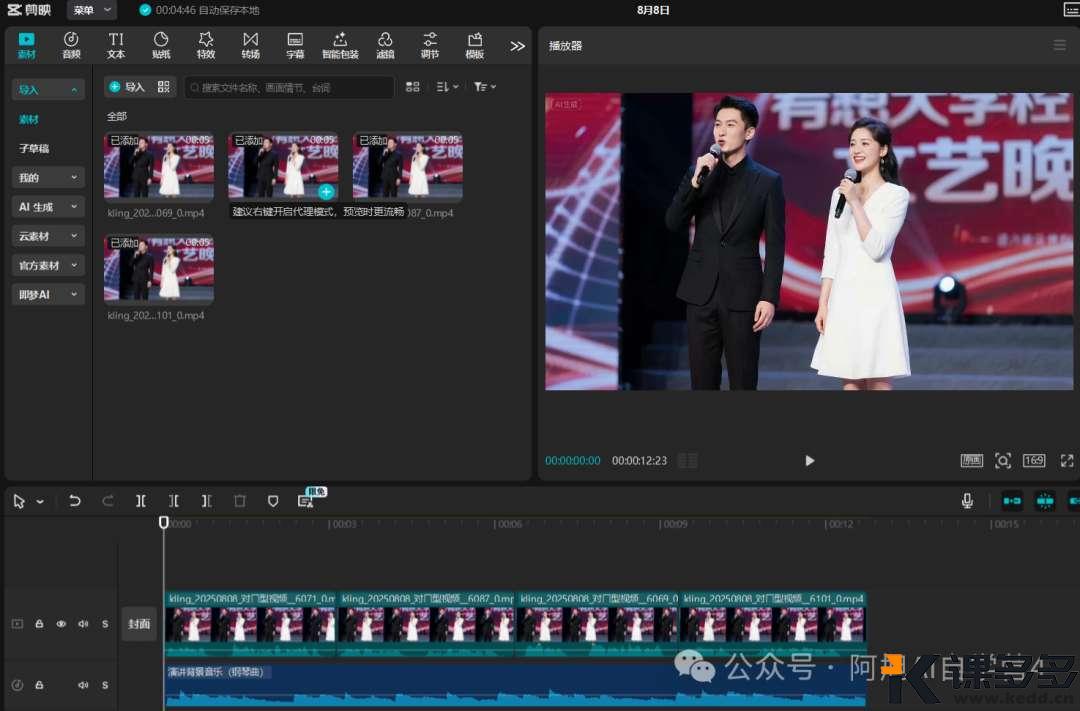The width and height of the screenshot is (1080, 711).
Task: Click the 原画 quality button in player
Action: point(972,461)
